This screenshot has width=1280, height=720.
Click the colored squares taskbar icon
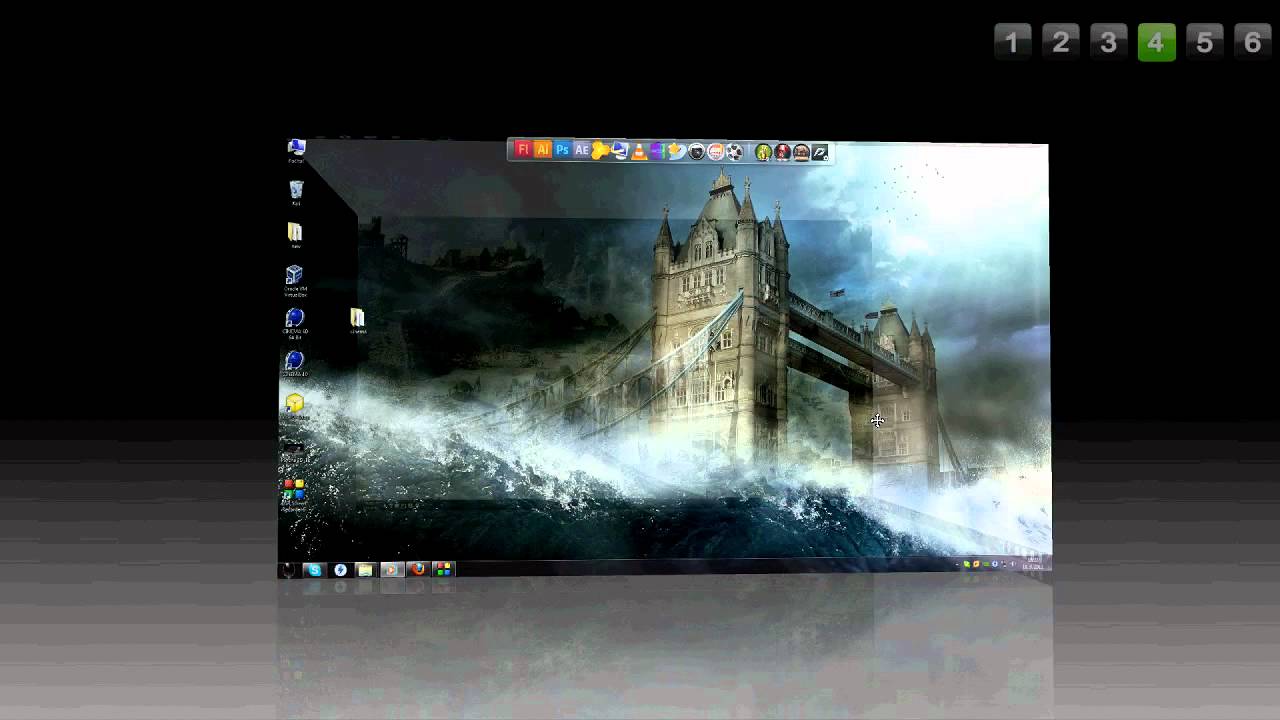[443, 570]
